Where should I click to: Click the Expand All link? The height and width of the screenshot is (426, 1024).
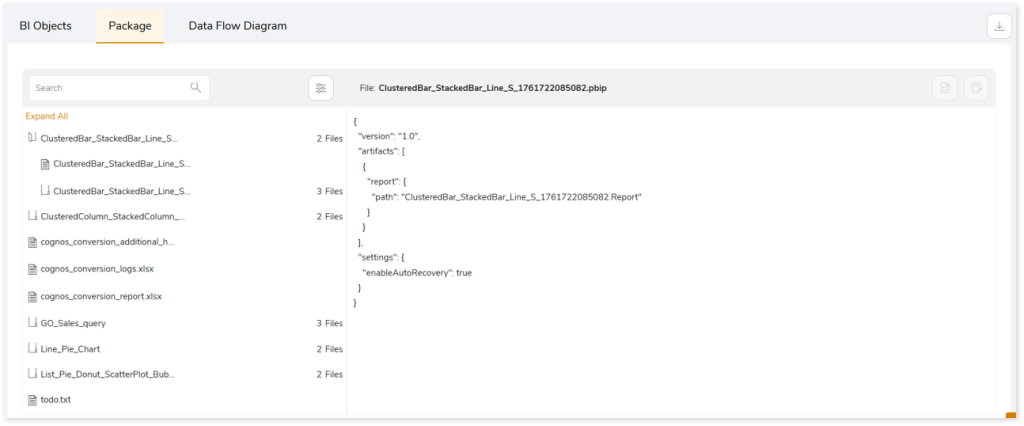[47, 116]
